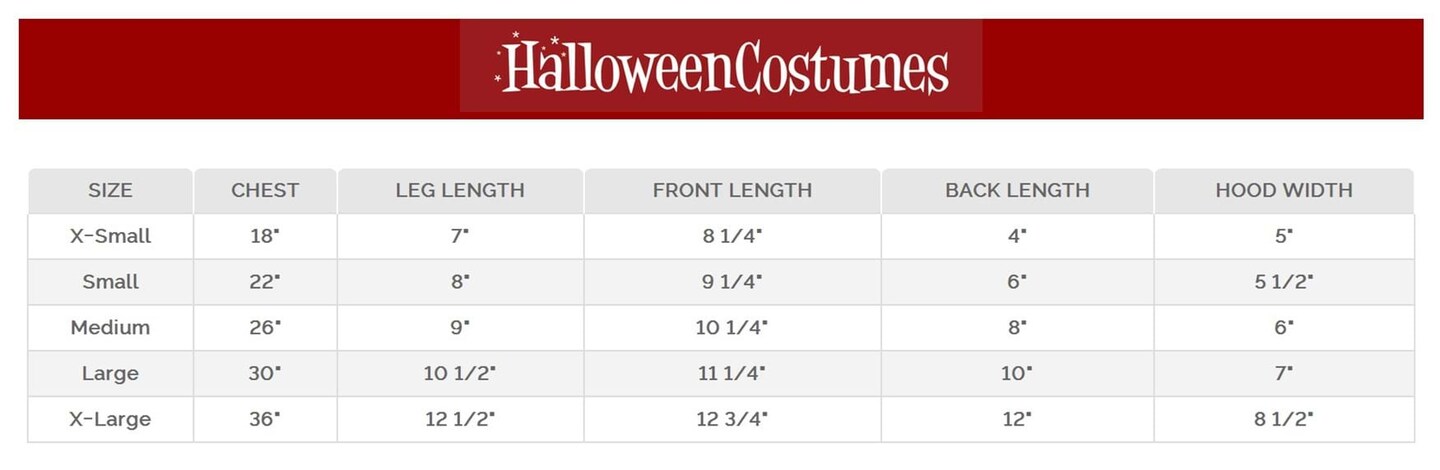Viewport: 1440px width, 470px height.
Task: Click the X-Small chest value 18"
Action: coord(265,237)
